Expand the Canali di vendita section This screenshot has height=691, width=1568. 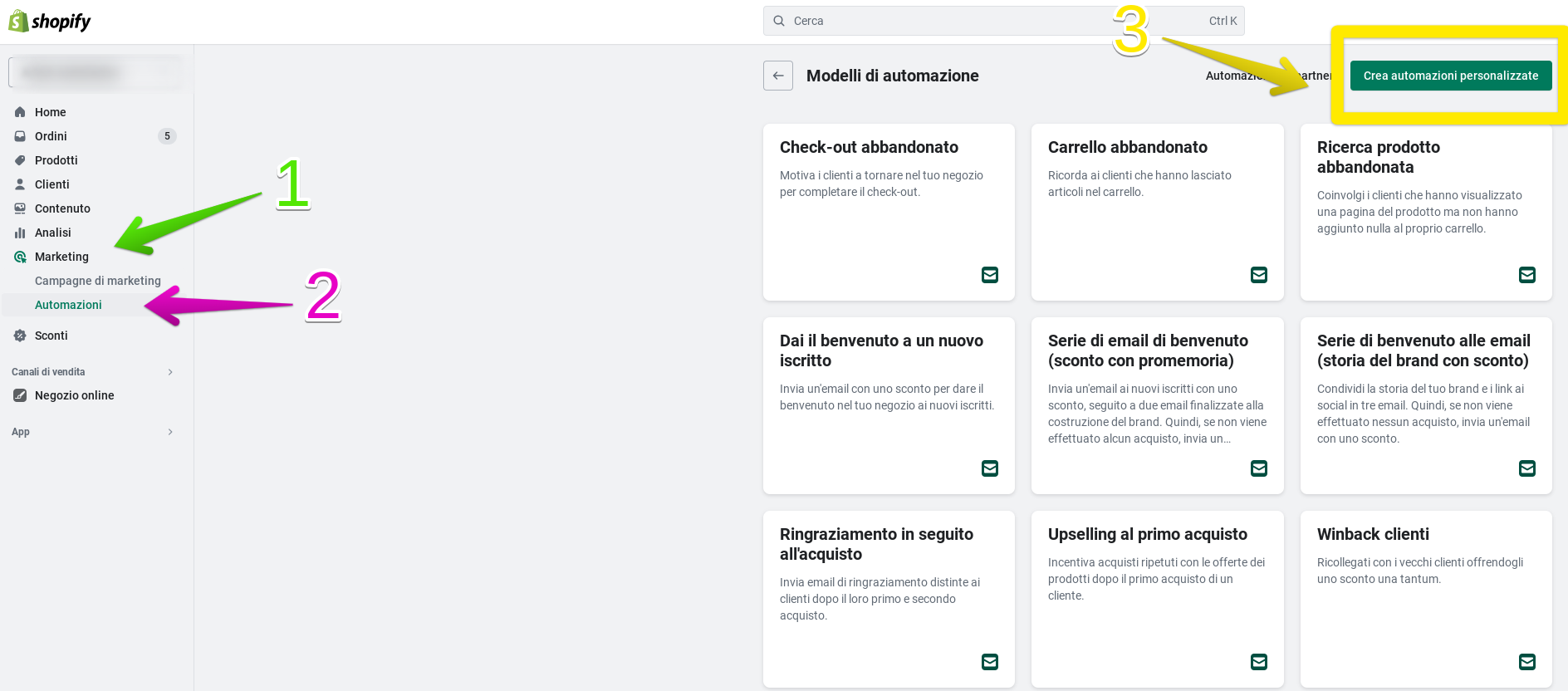pos(170,372)
